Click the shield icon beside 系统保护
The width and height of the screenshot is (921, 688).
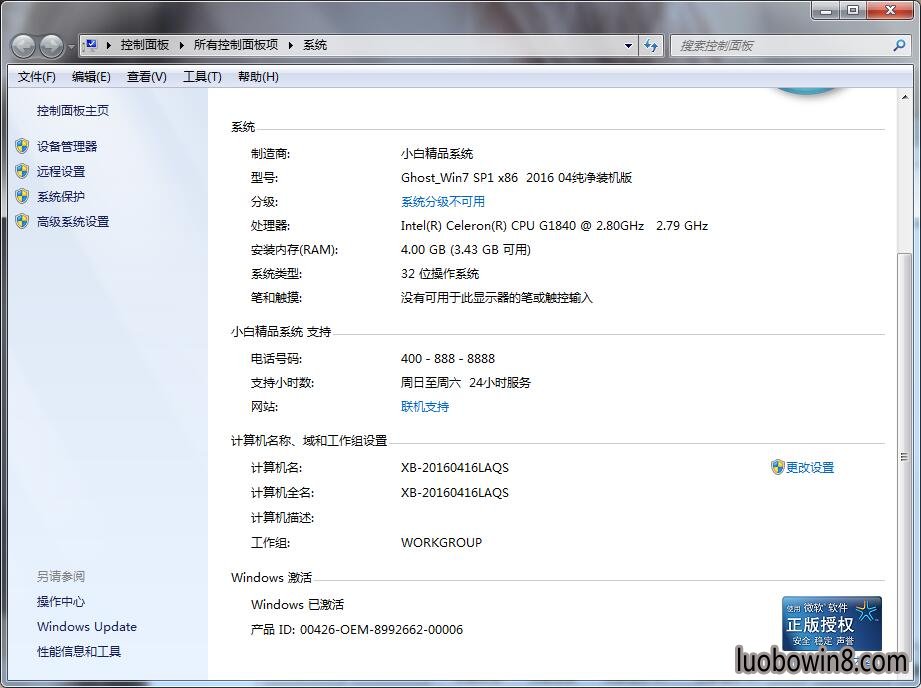pyautogui.click(x=22, y=196)
